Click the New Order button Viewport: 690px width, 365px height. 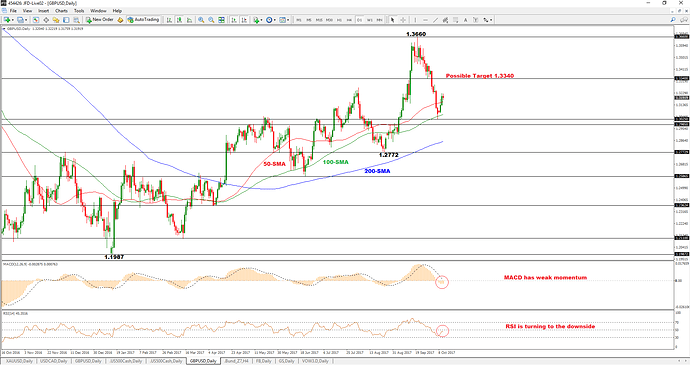coord(100,20)
